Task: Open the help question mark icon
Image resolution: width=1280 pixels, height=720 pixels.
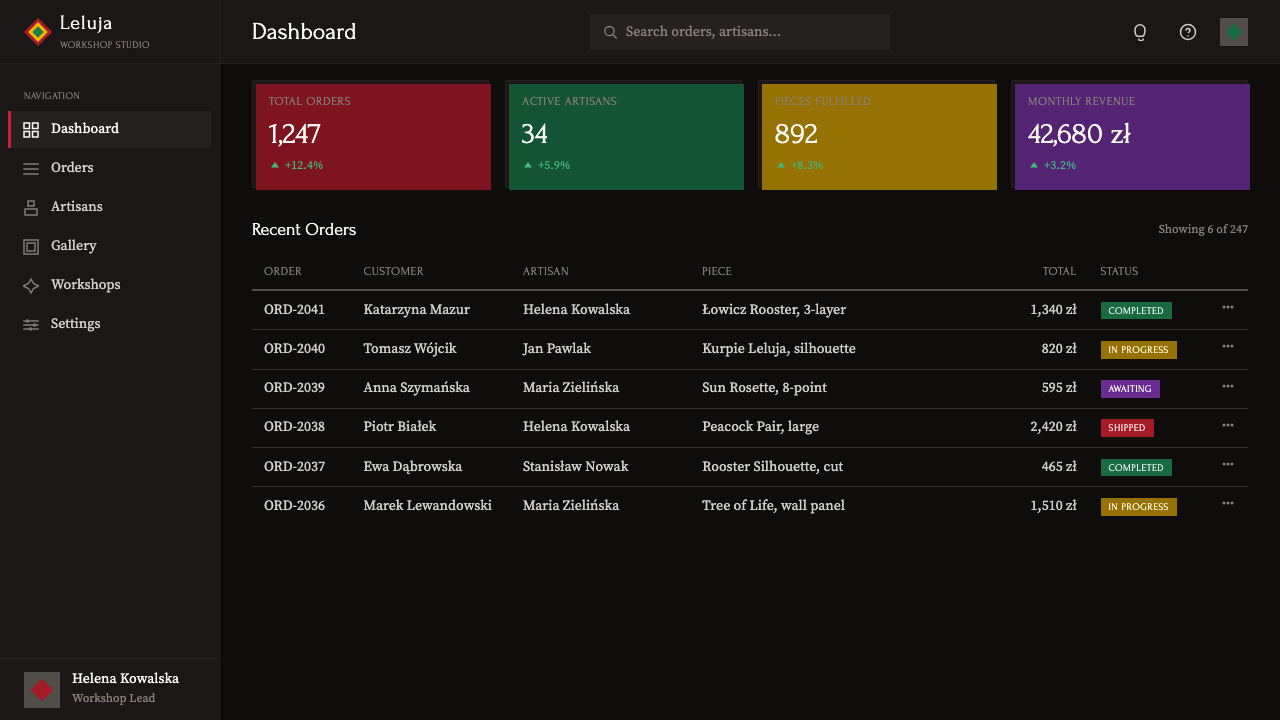Action: 1188,32
